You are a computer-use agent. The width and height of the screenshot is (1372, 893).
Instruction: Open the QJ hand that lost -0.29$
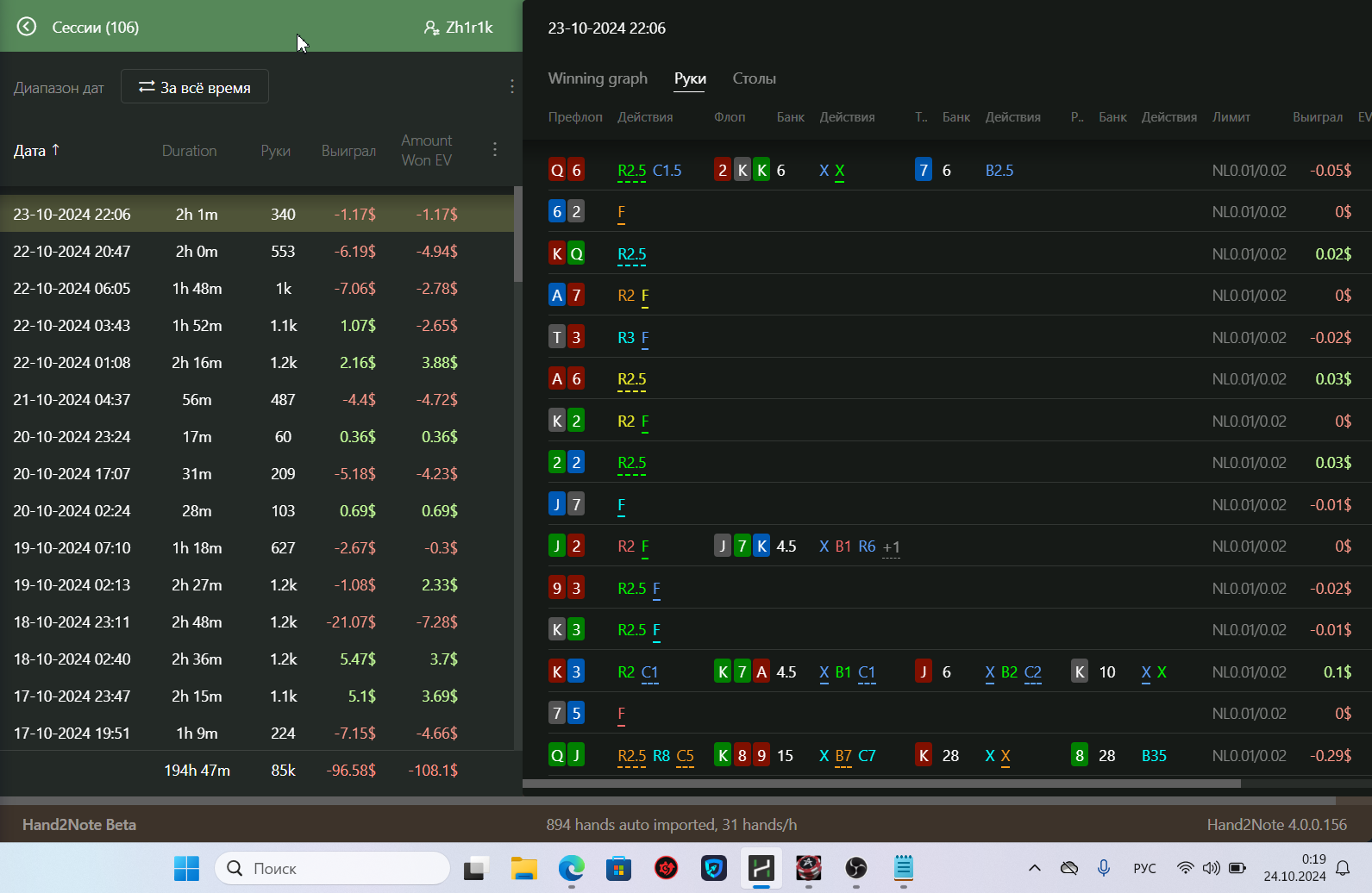tap(959, 755)
